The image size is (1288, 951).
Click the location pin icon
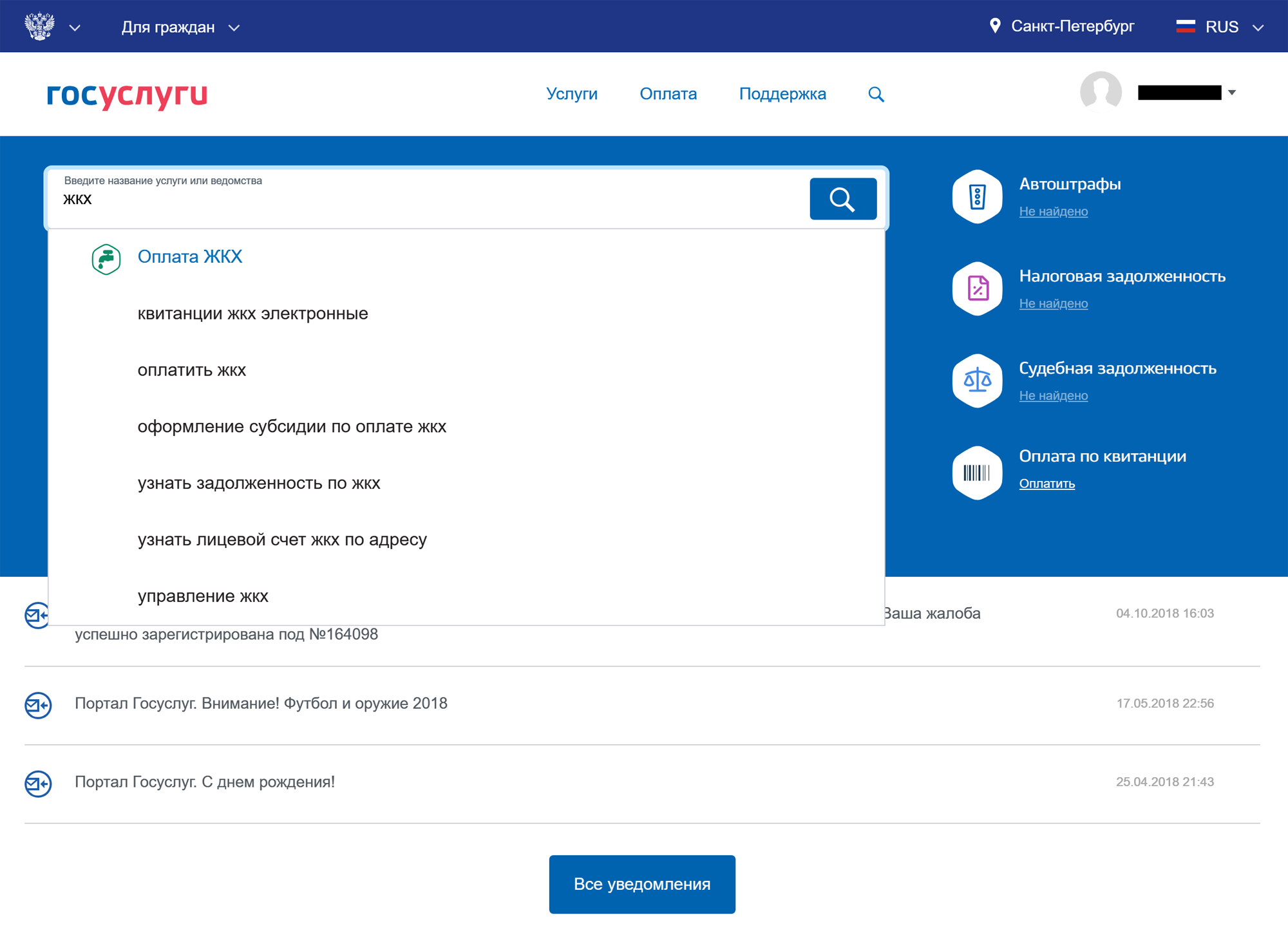(x=995, y=26)
